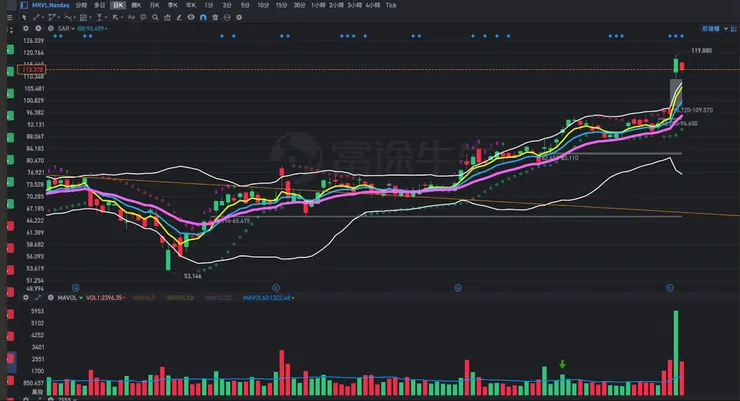Switch to 分時 intraday tab
This screenshot has height=401, width=740.
[x=81, y=5]
